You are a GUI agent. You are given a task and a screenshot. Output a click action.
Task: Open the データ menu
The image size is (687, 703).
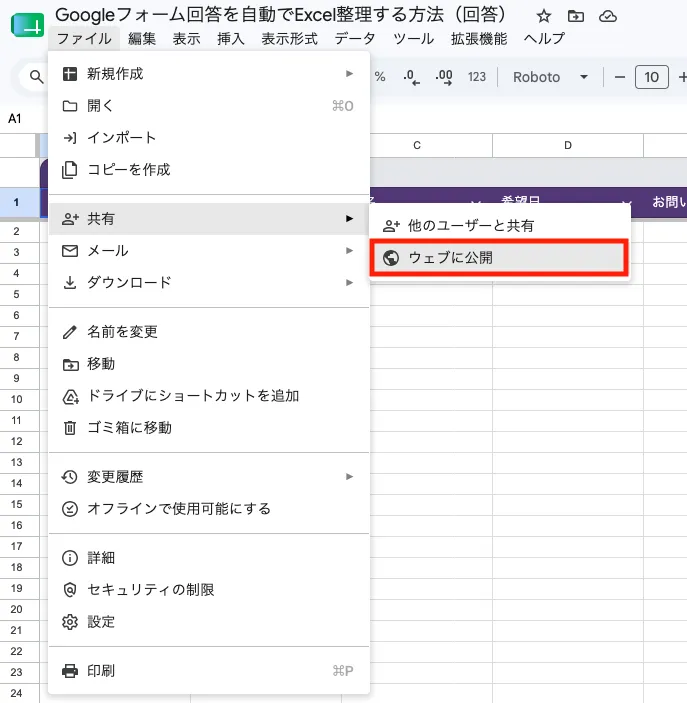point(355,39)
